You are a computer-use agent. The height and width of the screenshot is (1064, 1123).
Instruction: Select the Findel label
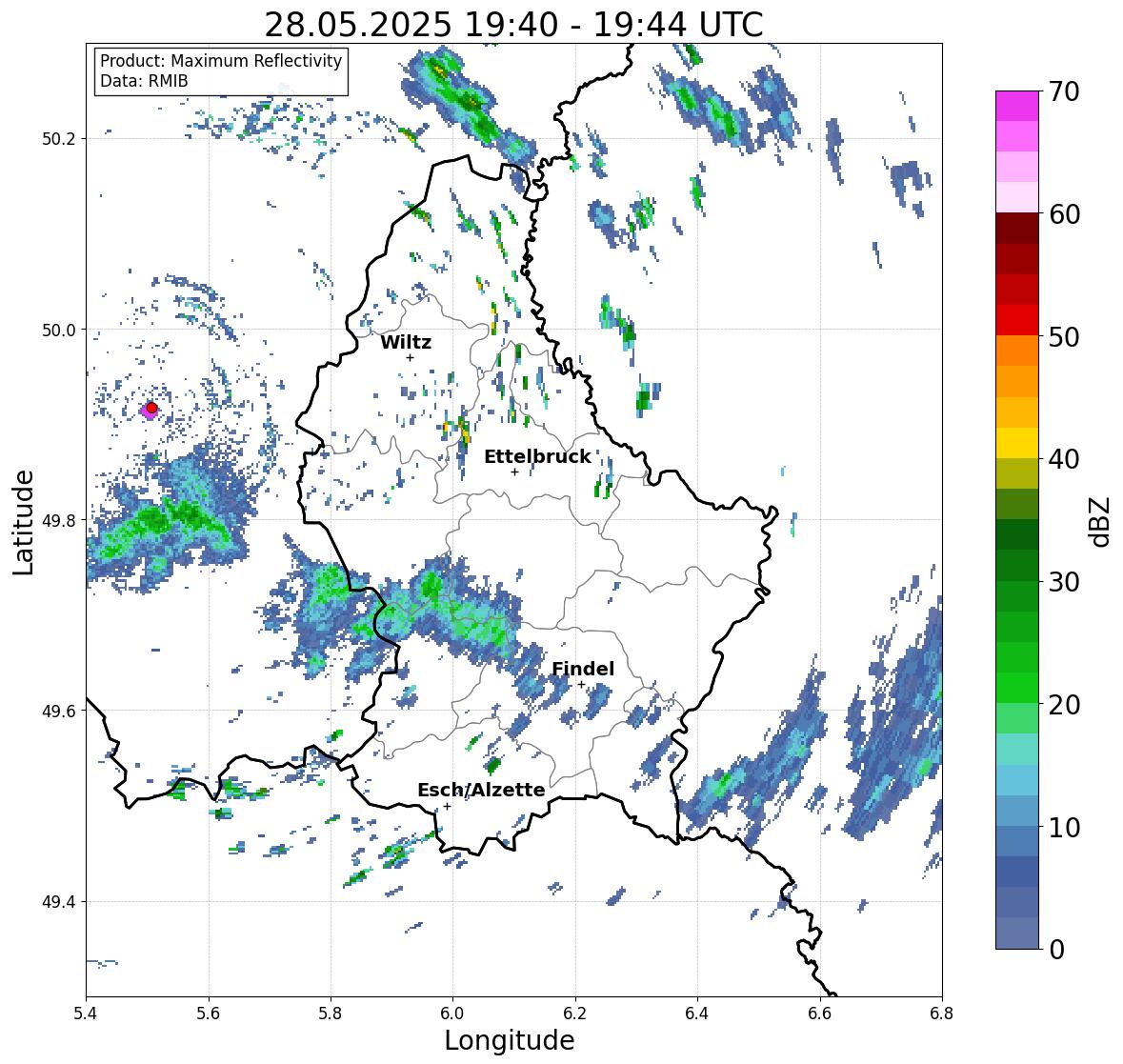(583, 669)
